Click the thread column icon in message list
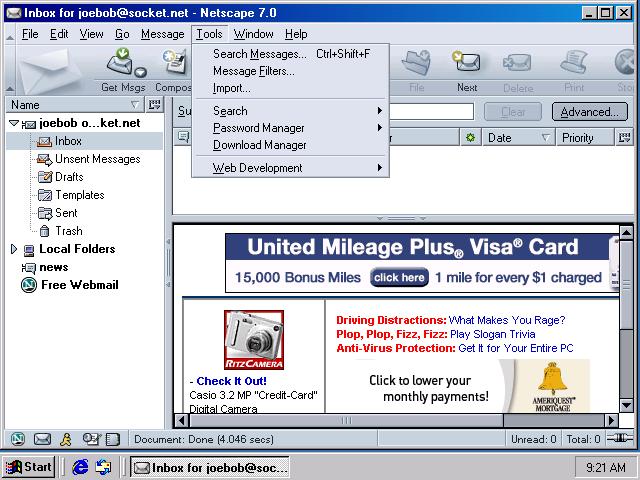640x480 pixels. click(183, 137)
